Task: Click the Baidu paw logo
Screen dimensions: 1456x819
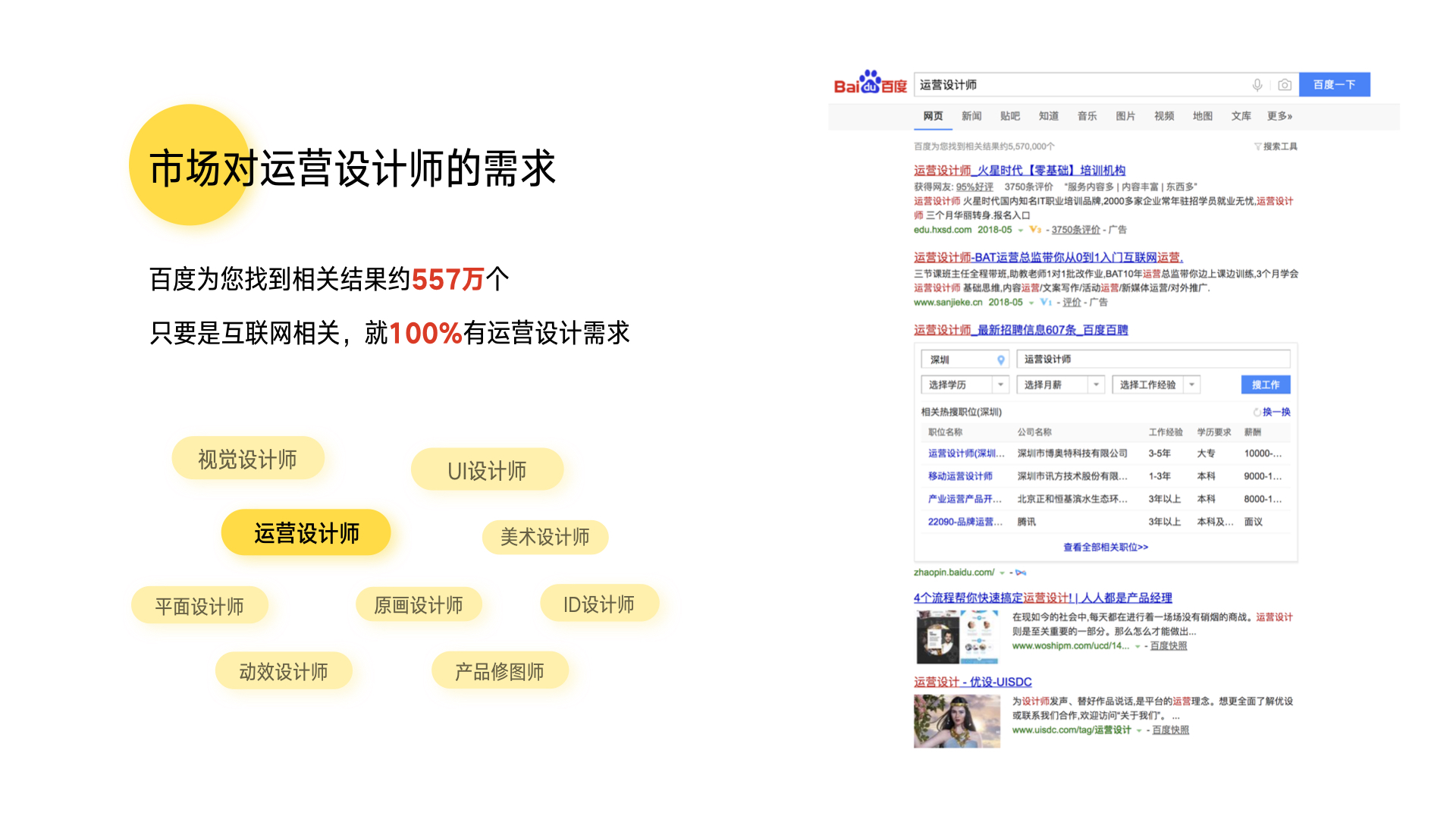Action: (870, 83)
